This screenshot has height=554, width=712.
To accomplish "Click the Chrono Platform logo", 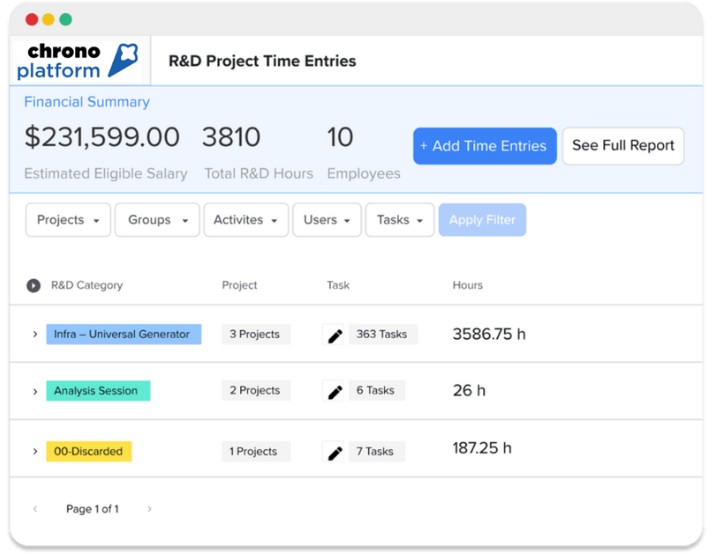I will (x=78, y=61).
